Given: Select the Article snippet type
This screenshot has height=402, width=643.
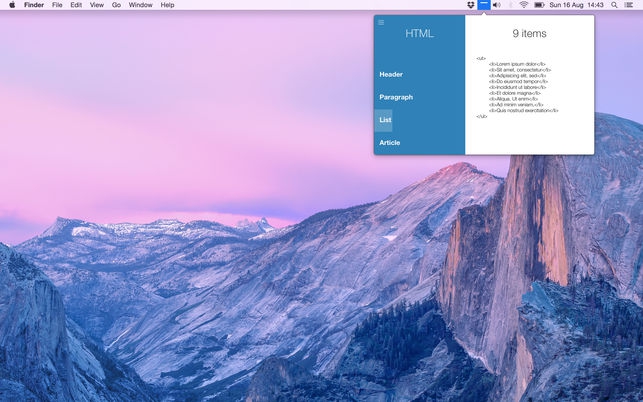Looking at the screenshot, I should click(390, 143).
